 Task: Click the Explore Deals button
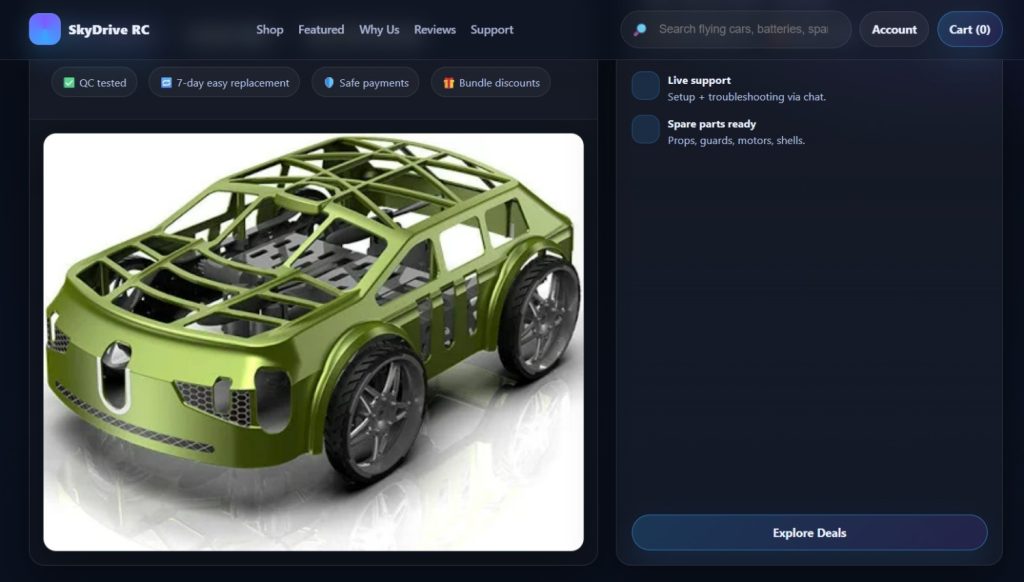[809, 532]
